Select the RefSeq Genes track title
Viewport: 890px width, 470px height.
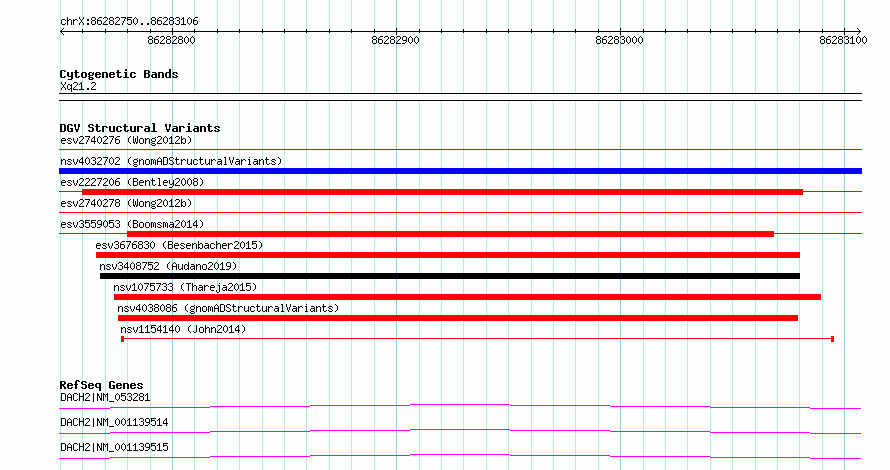point(101,385)
